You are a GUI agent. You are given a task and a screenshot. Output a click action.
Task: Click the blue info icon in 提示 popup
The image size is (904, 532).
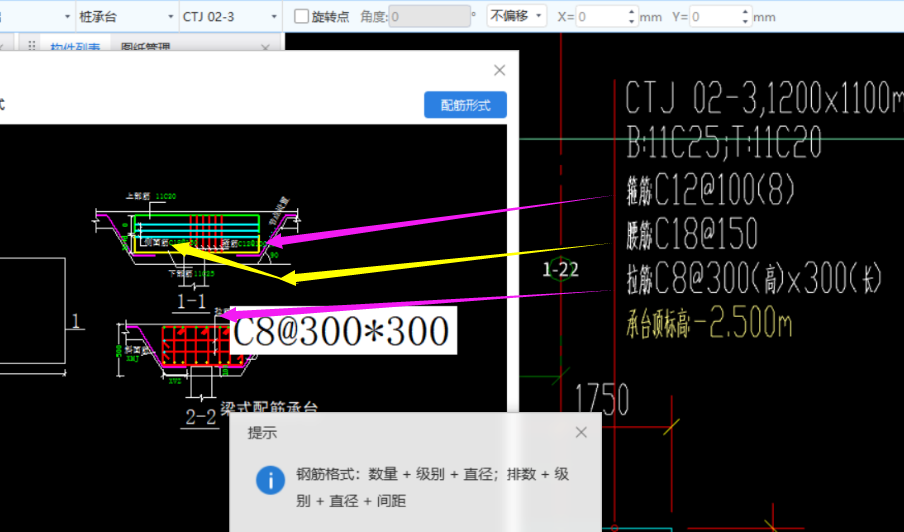coord(270,480)
